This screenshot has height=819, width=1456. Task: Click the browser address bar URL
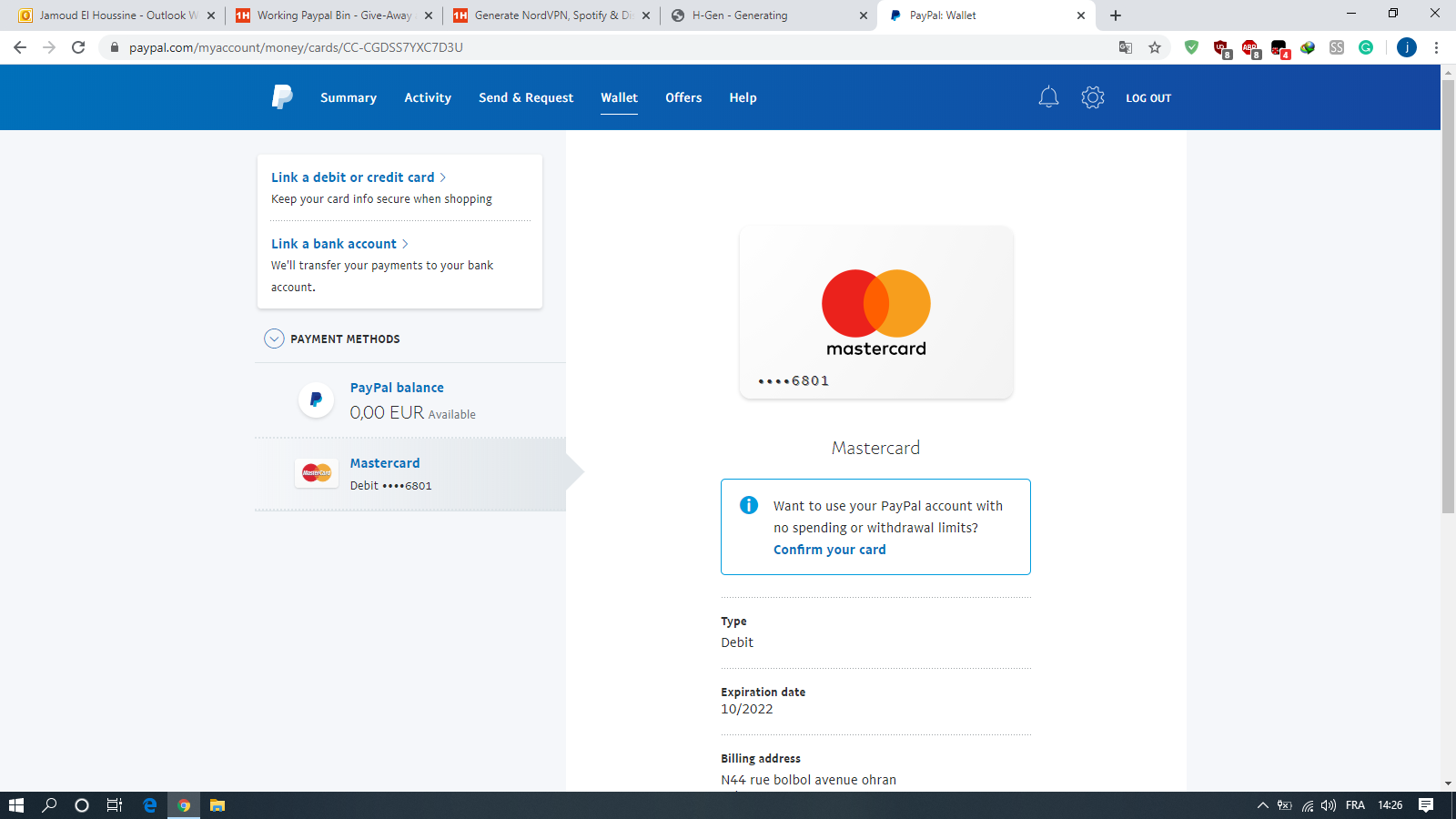coord(296,47)
